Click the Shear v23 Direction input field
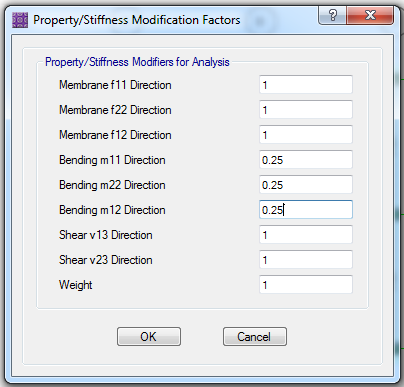Screen dimensions: 404x387 click(306, 260)
